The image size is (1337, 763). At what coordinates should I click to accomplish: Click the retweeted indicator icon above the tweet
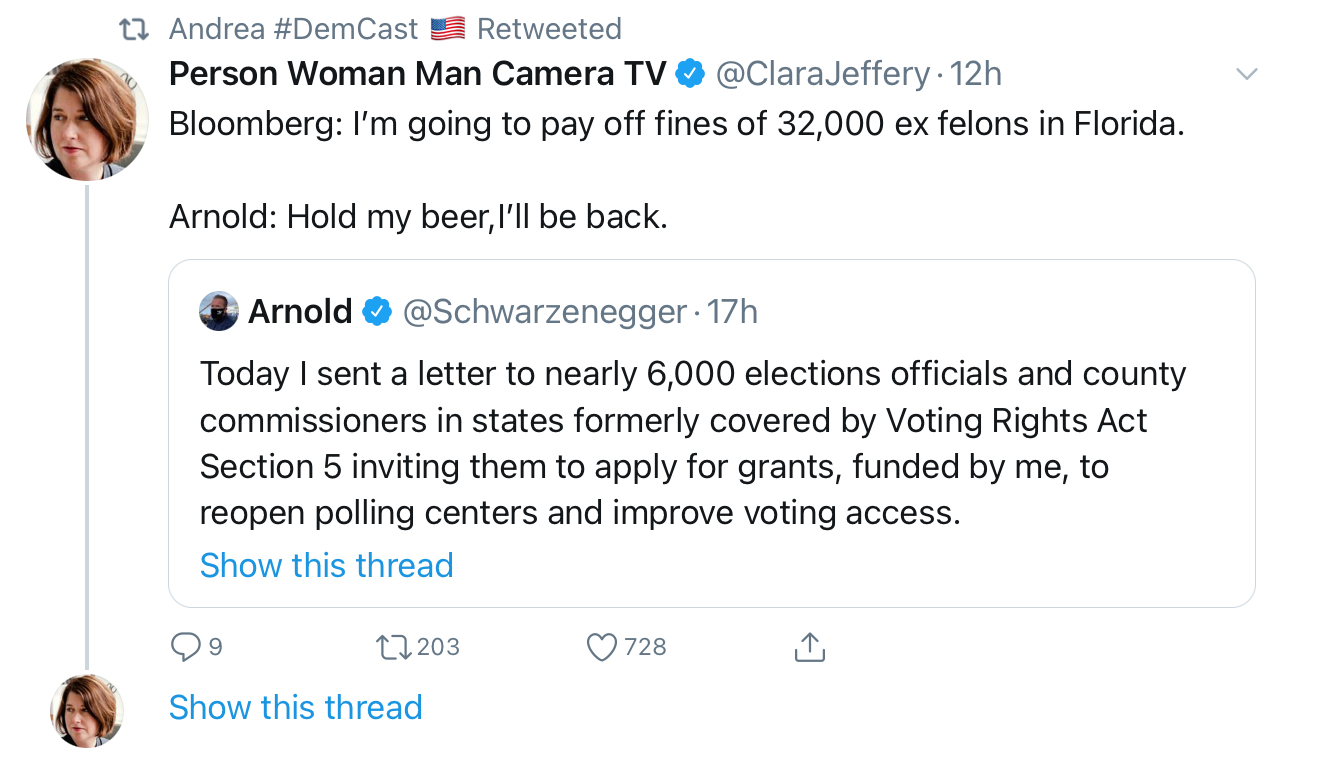coord(134,30)
